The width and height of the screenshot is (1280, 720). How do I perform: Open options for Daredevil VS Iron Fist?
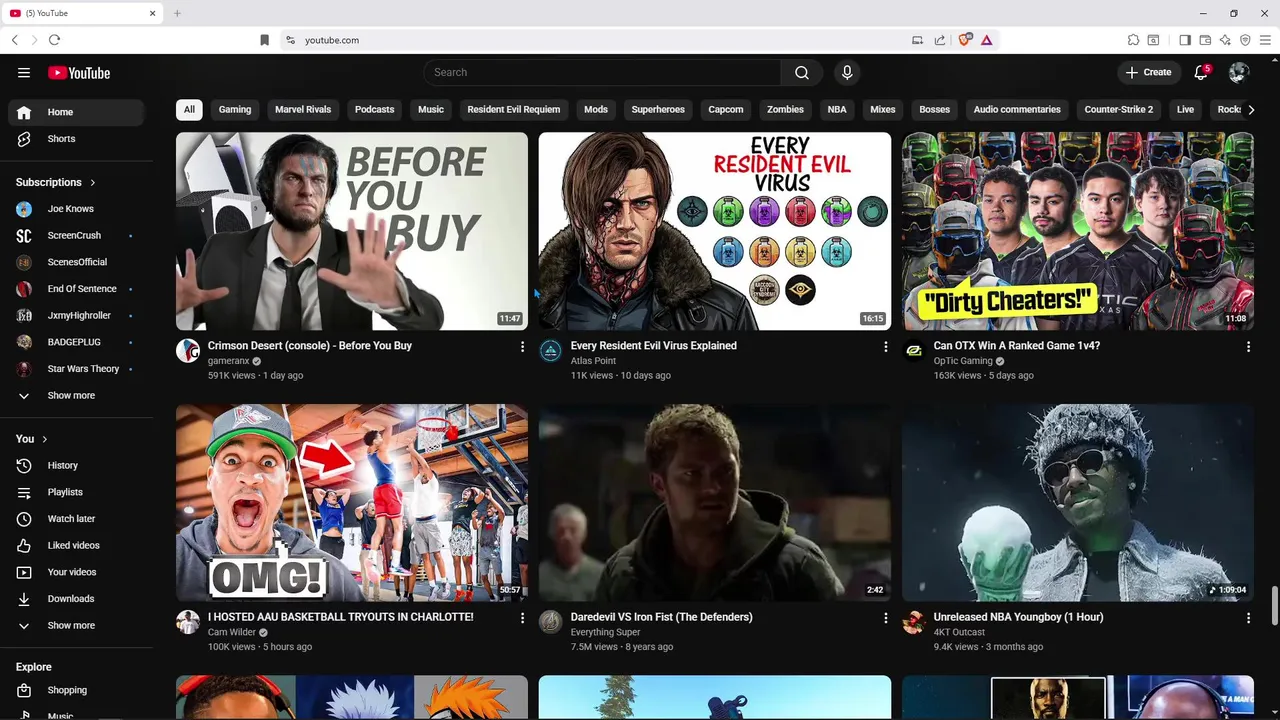[x=885, y=619]
